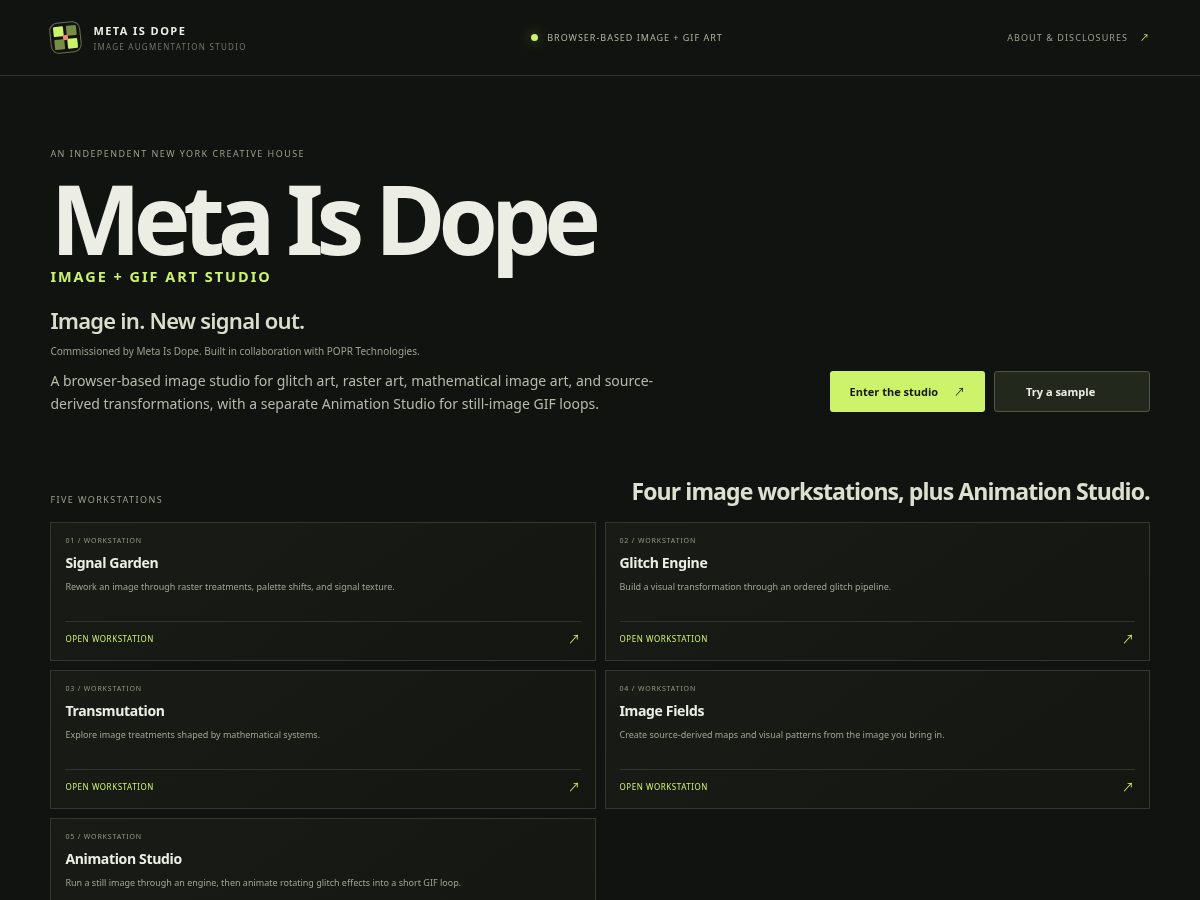Click the arrow icon on Image Fields card
The width and height of the screenshot is (1200, 900).
tap(1128, 787)
